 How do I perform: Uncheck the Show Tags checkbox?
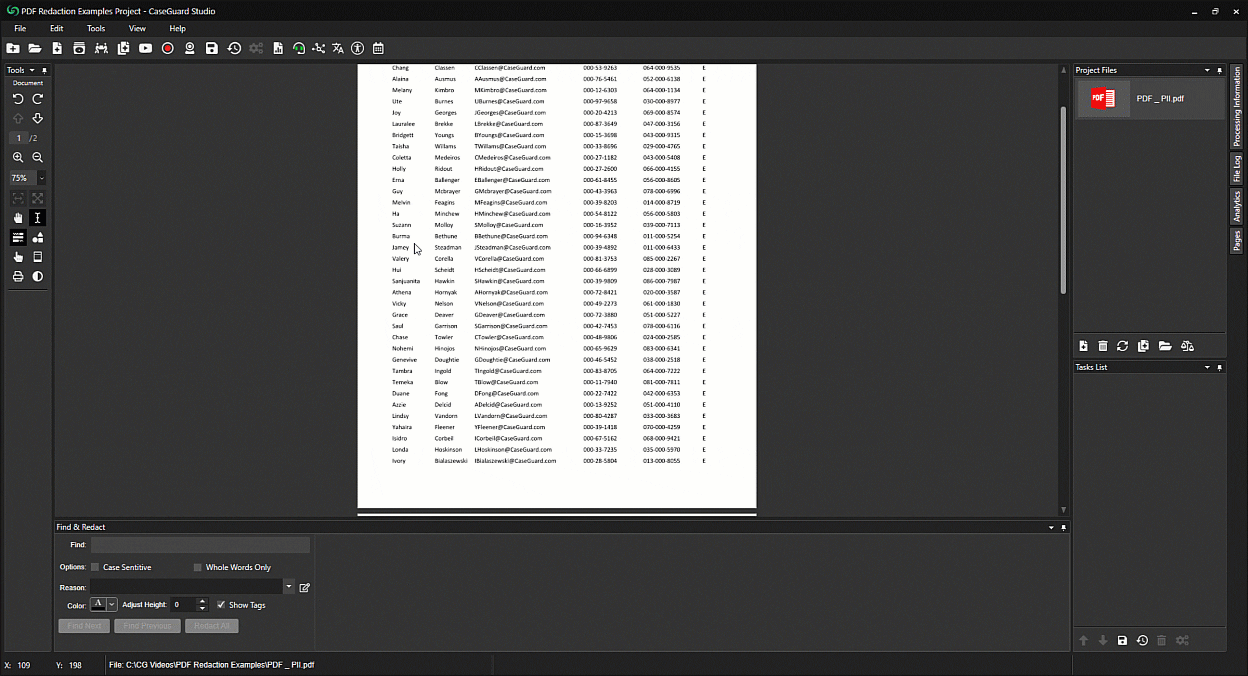point(221,604)
